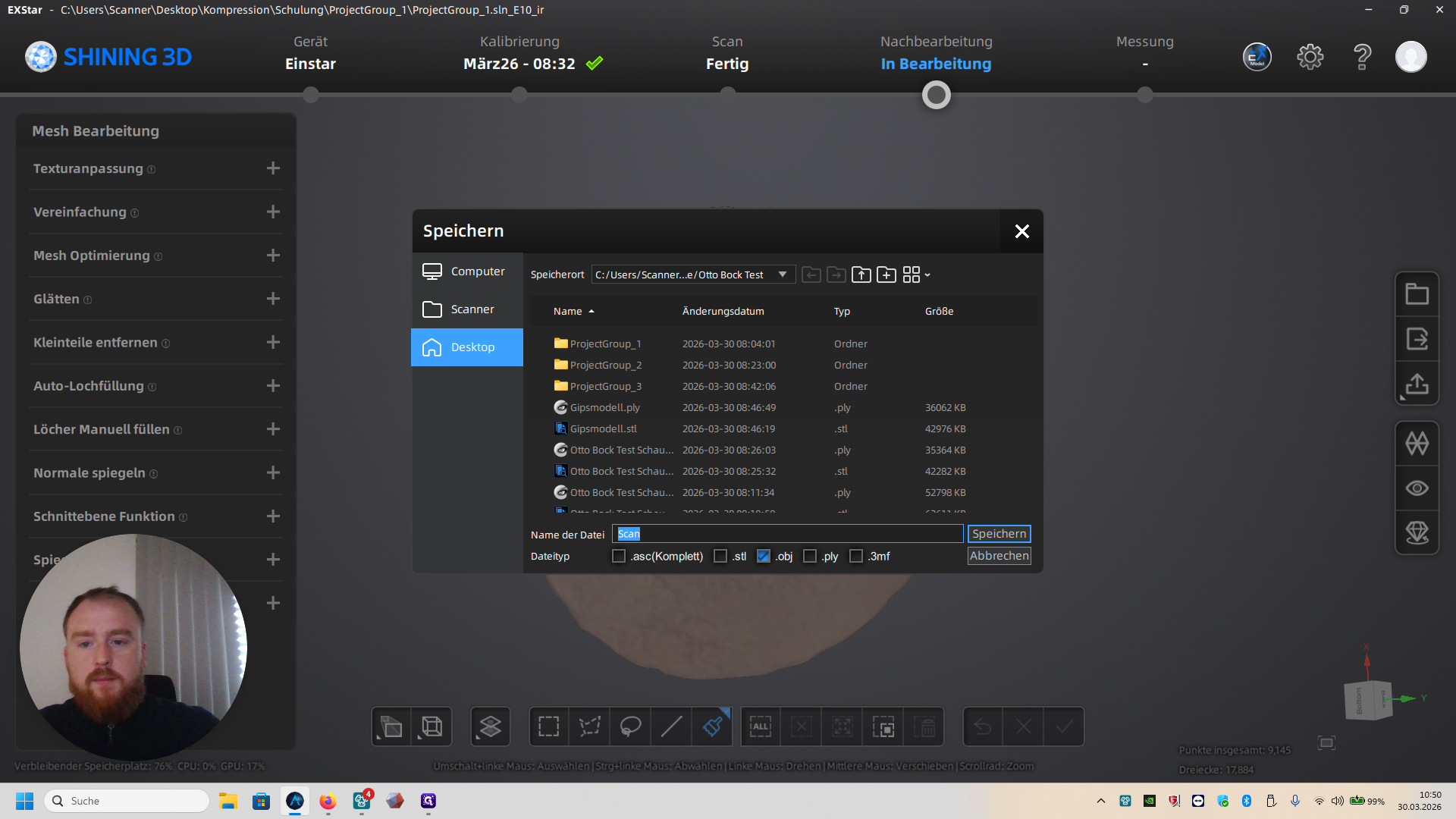Expand the Auto-Lochfüllung section
1456x819 pixels.
point(273,386)
